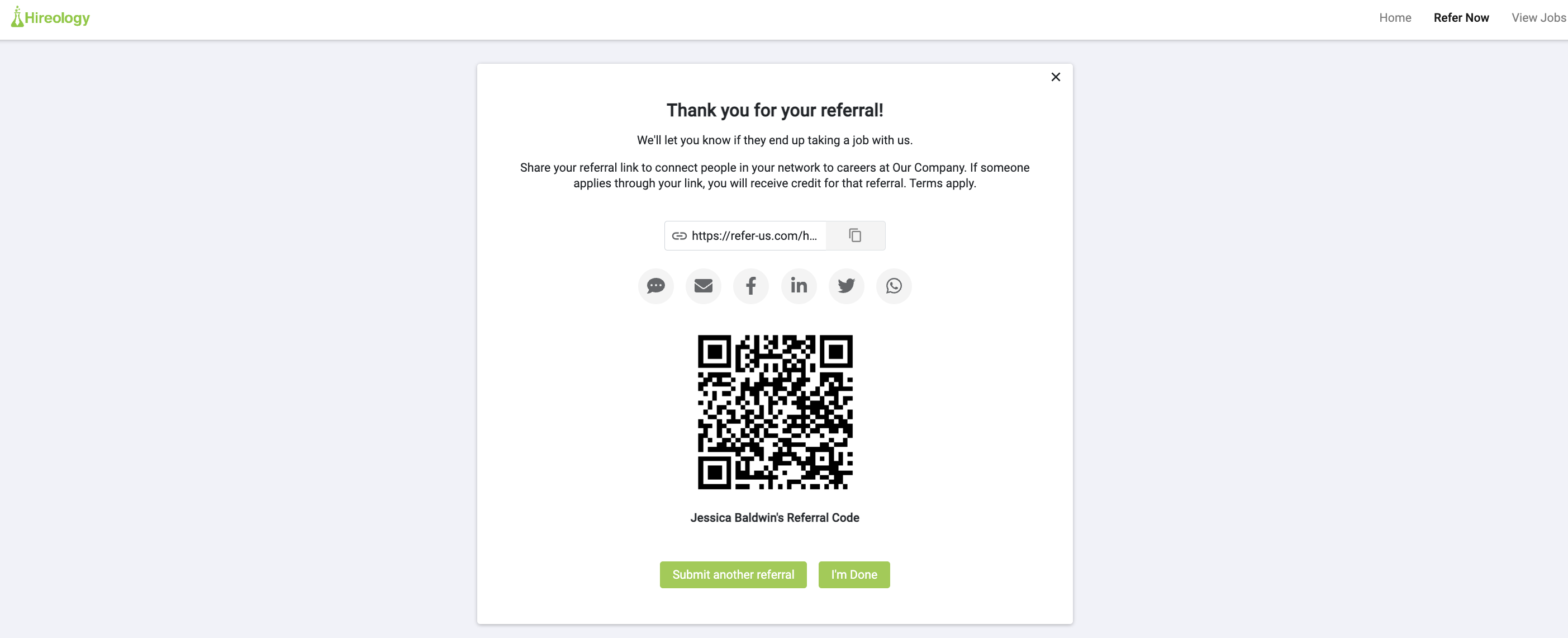The image size is (1568, 638).
Task: Go to the Home menu item
Action: pyautogui.click(x=1395, y=18)
